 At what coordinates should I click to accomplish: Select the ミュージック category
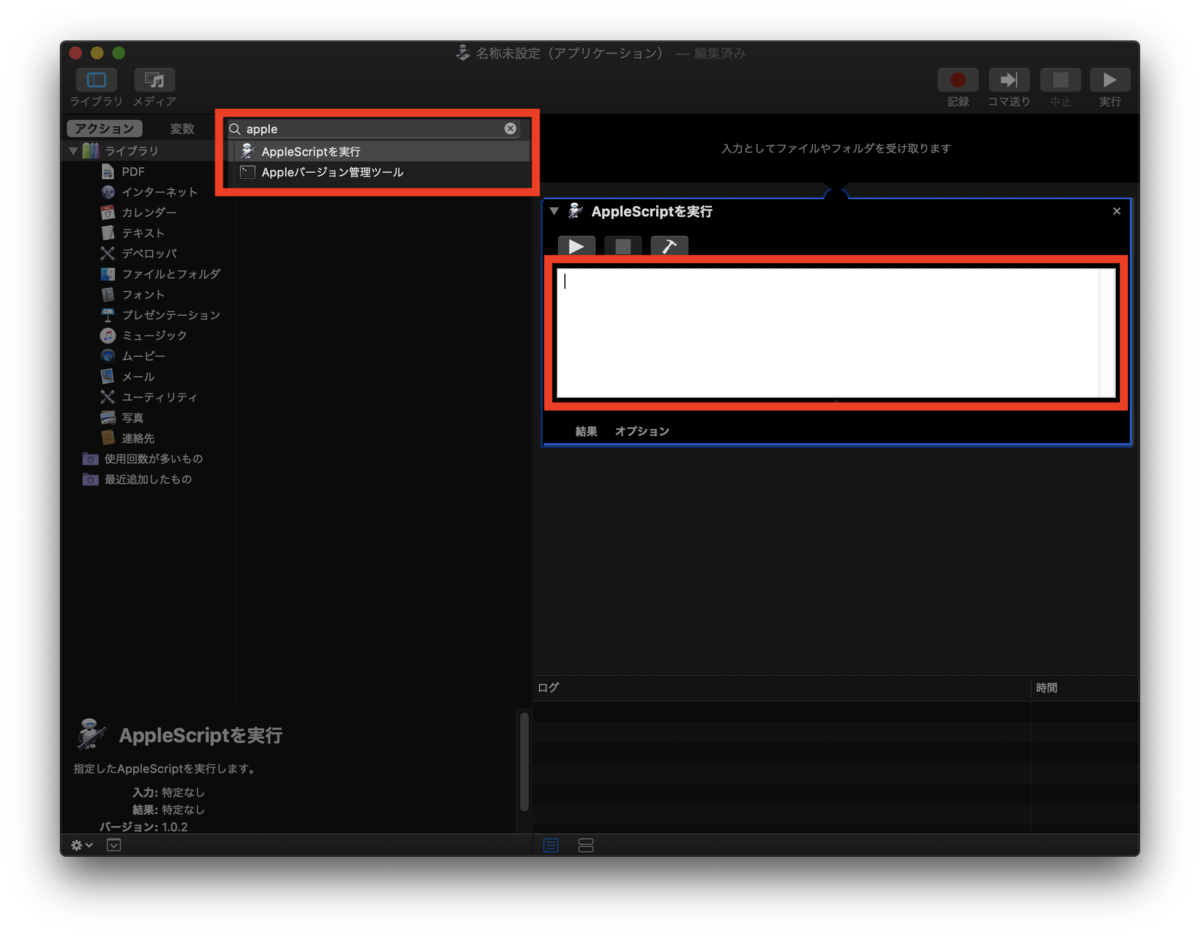(x=144, y=335)
